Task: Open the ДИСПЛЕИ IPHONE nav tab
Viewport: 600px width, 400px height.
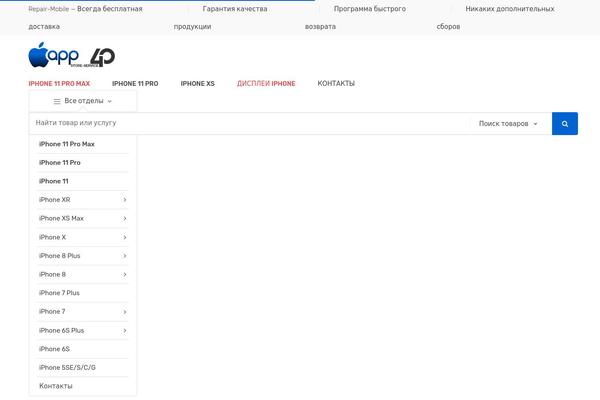Action: click(266, 83)
